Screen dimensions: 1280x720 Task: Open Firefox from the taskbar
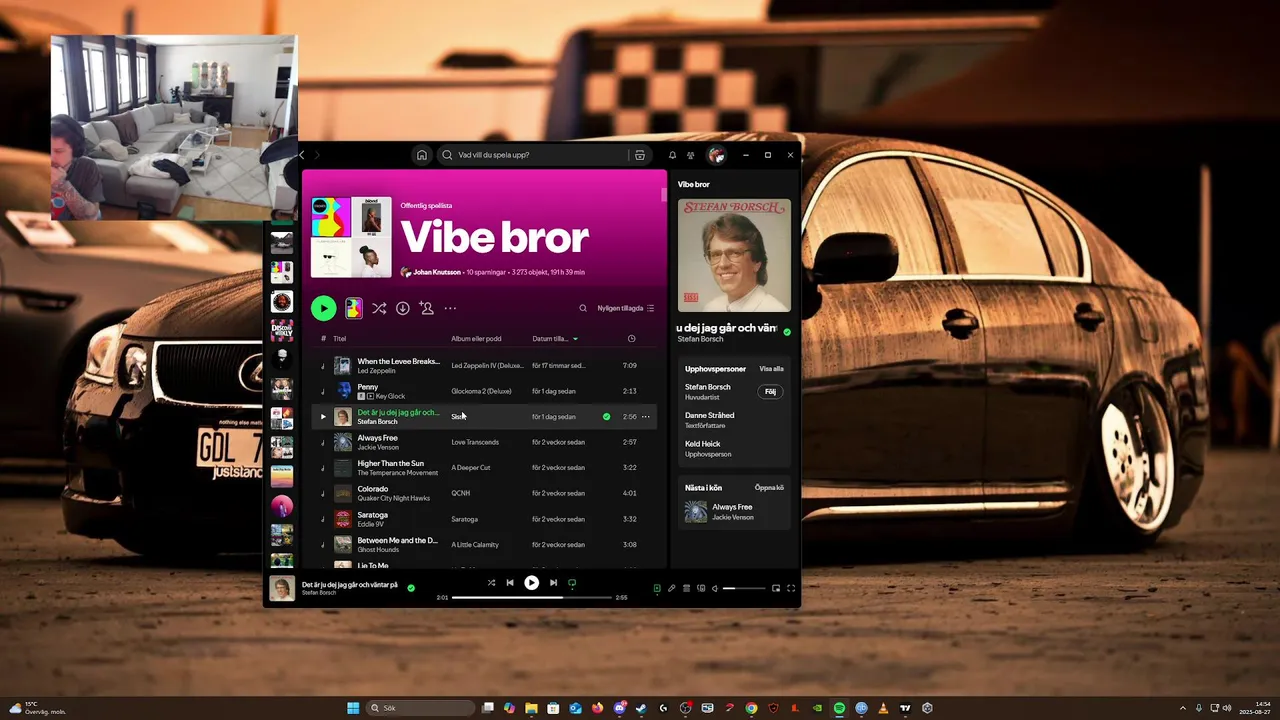click(x=597, y=708)
